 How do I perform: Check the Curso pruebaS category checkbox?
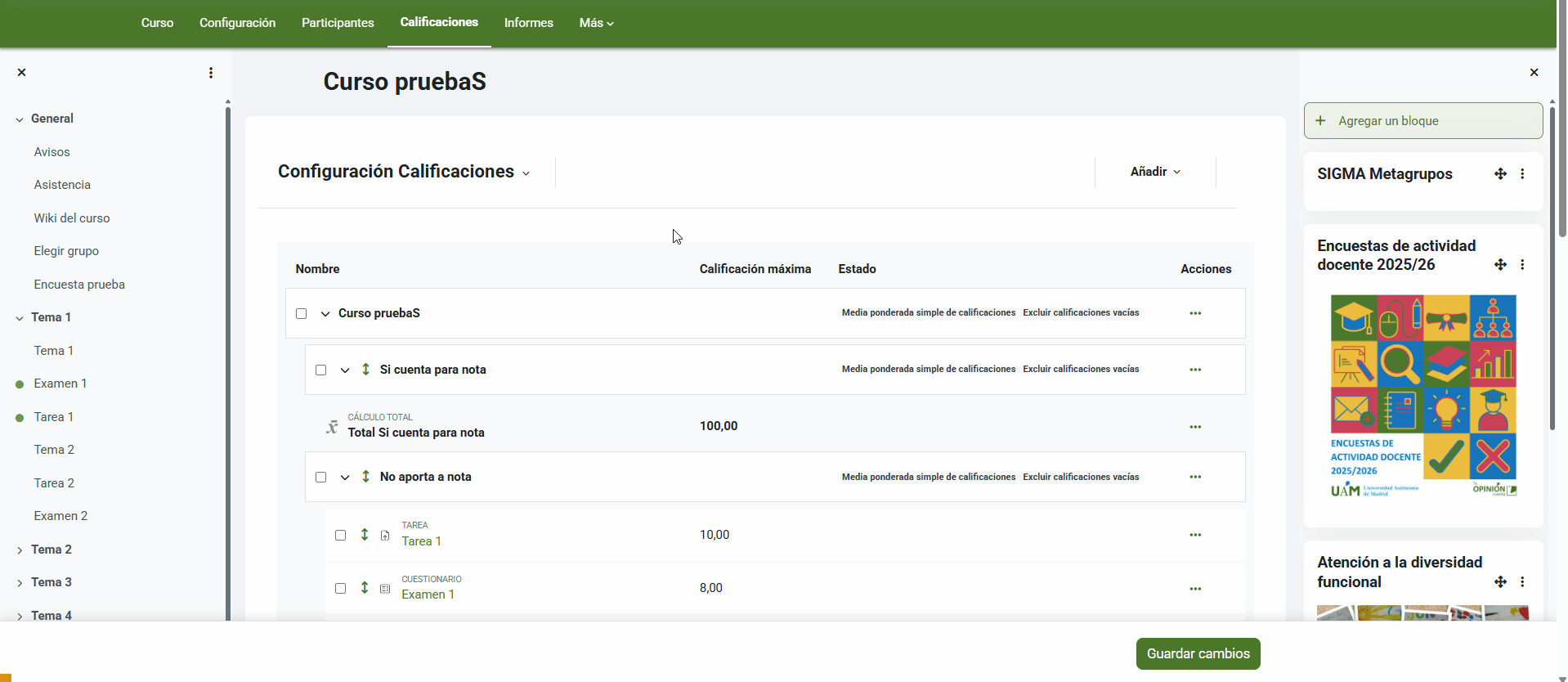coord(302,313)
